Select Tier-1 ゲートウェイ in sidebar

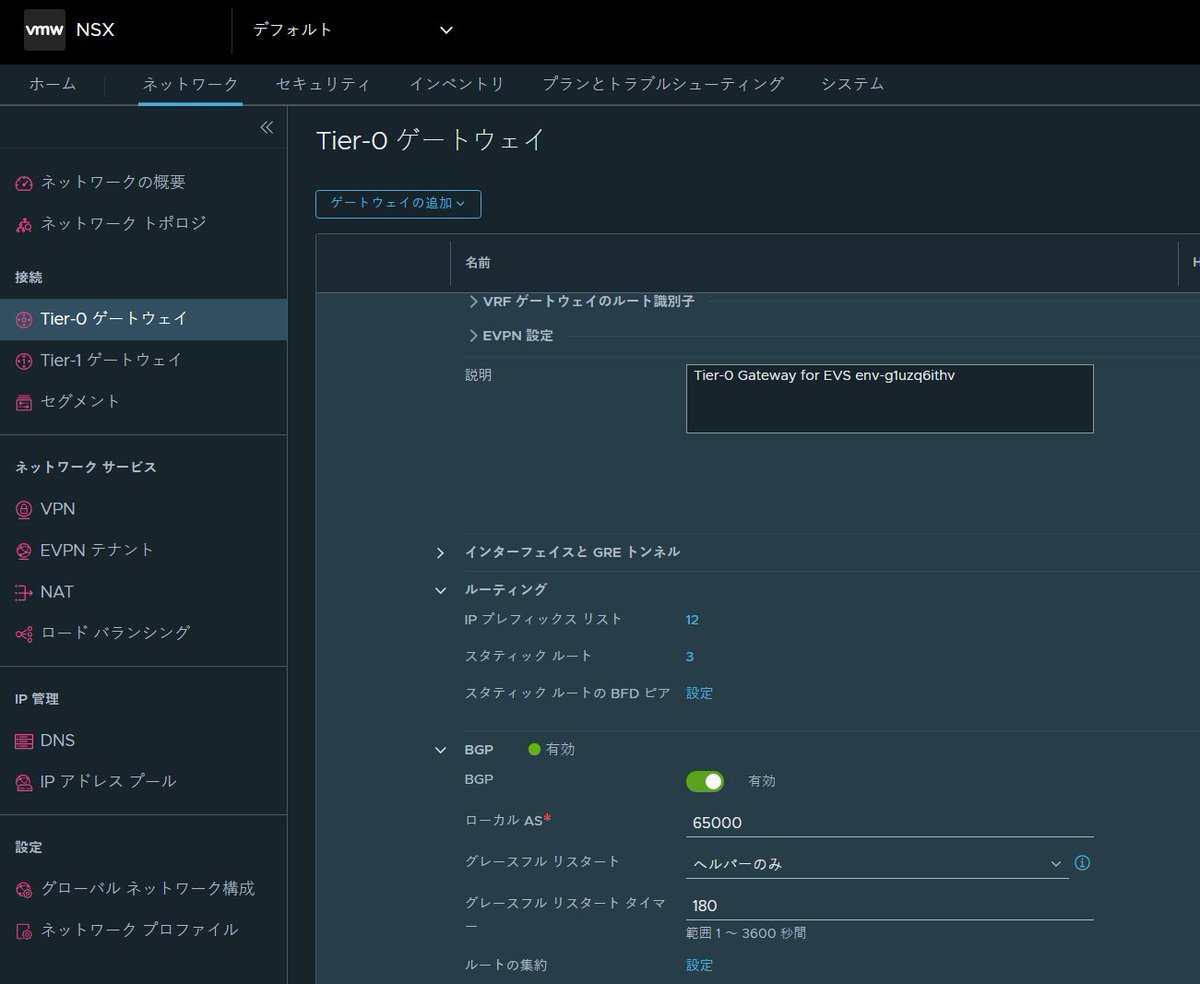[x=111, y=360]
